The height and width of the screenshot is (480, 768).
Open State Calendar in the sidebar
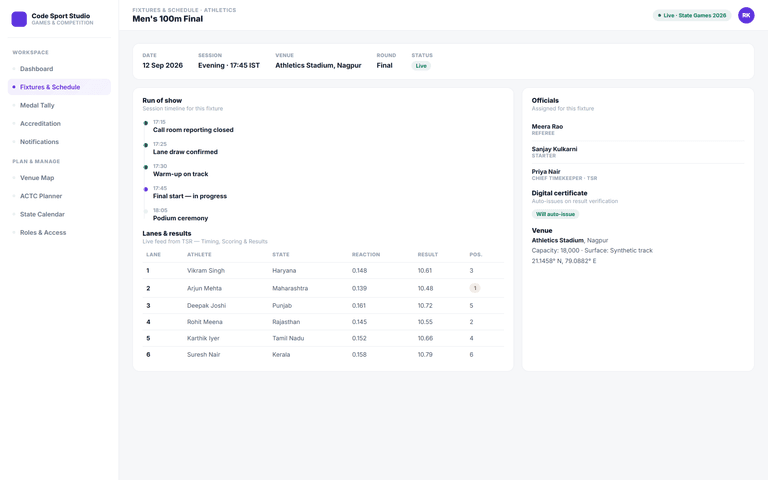coord(59,214)
